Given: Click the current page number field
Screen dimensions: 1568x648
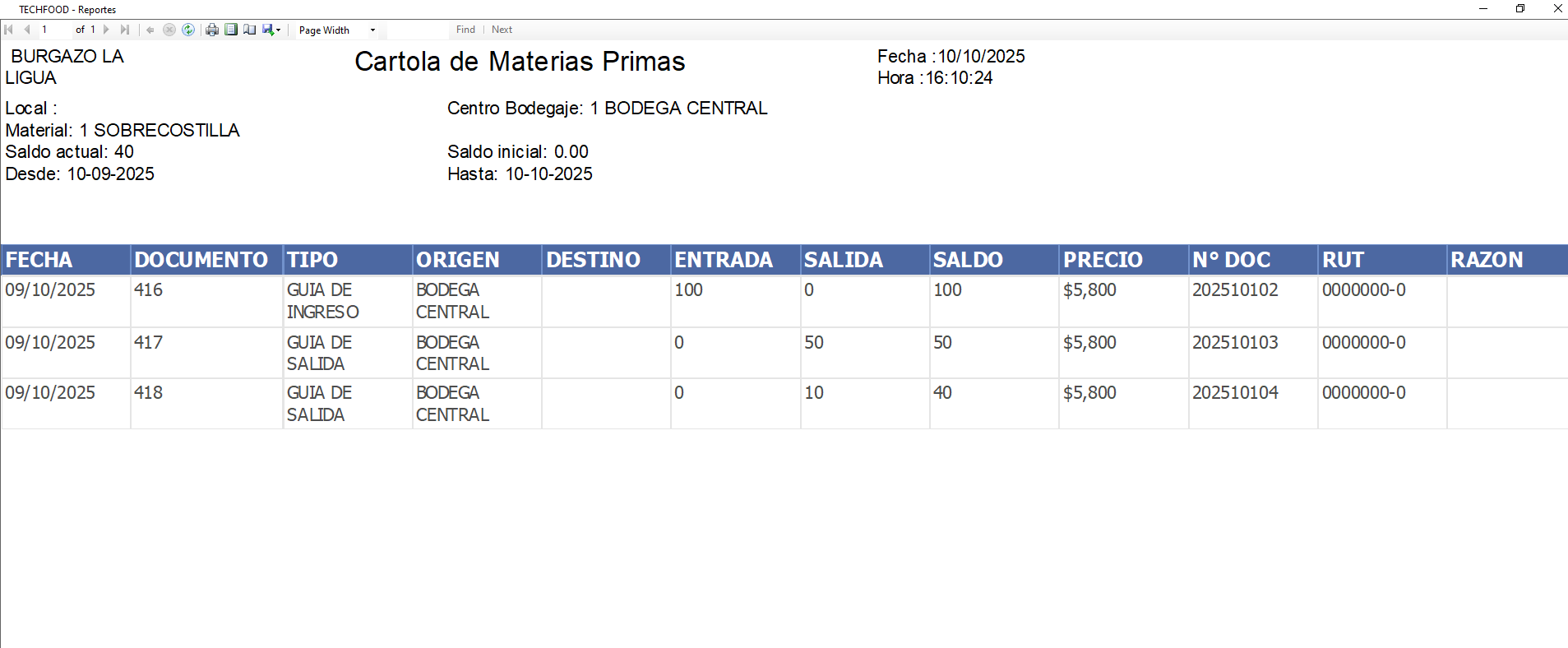Looking at the screenshot, I should point(54,30).
